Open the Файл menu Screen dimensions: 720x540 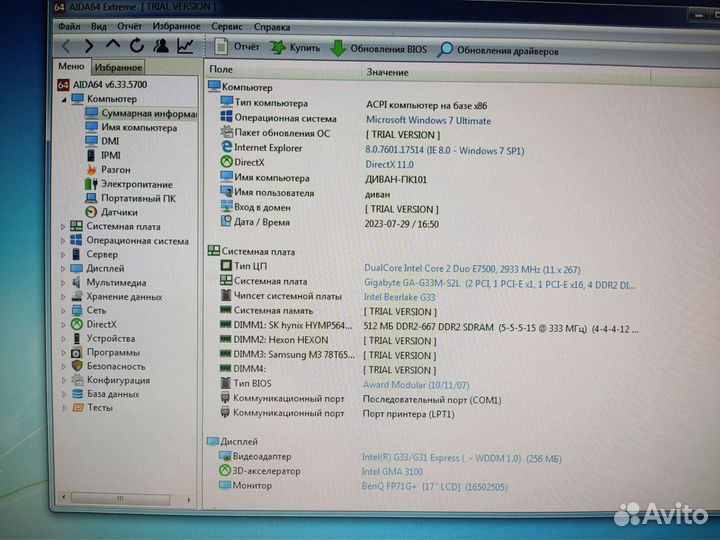pyautogui.click(x=69, y=27)
